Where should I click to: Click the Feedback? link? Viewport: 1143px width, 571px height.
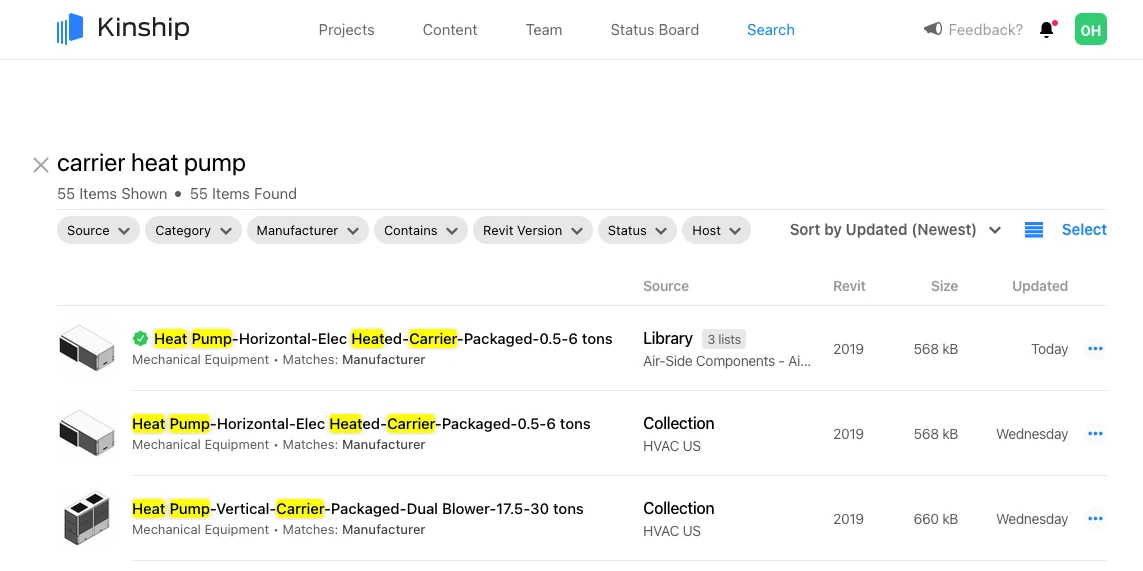[x=985, y=30]
